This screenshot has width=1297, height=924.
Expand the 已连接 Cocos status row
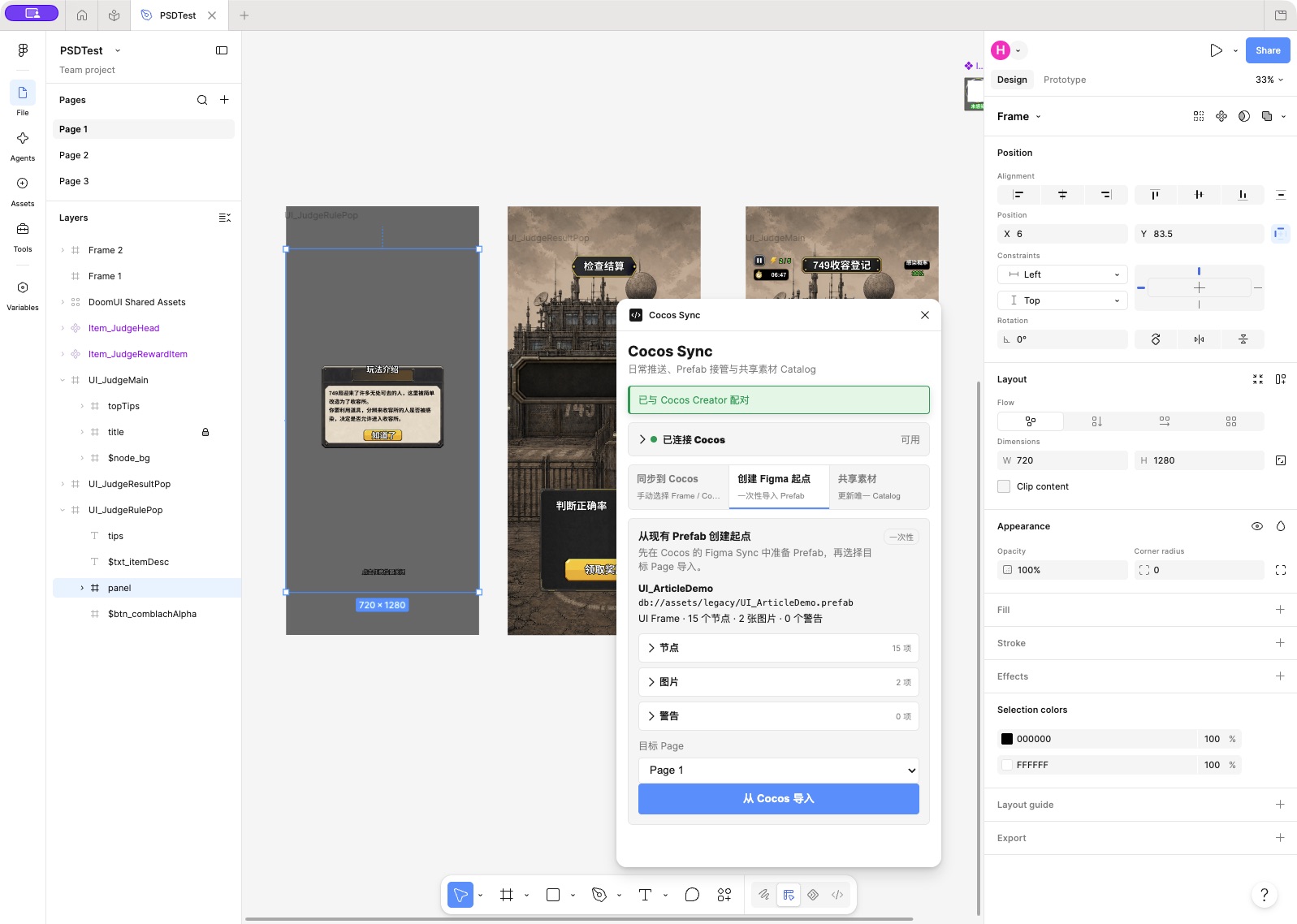click(779, 439)
